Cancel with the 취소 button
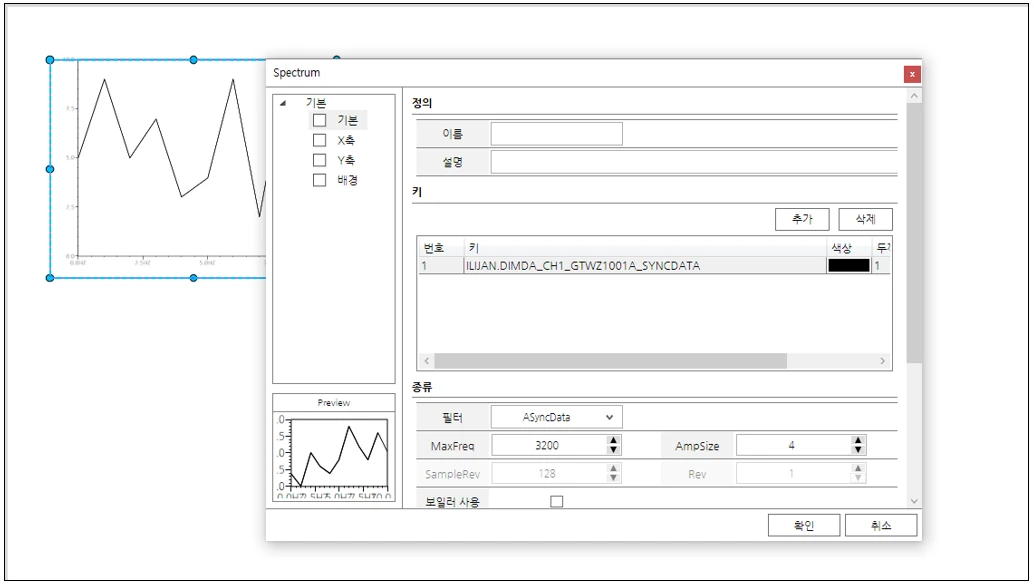The height and width of the screenshot is (585, 1034). pyautogui.click(x=880, y=525)
